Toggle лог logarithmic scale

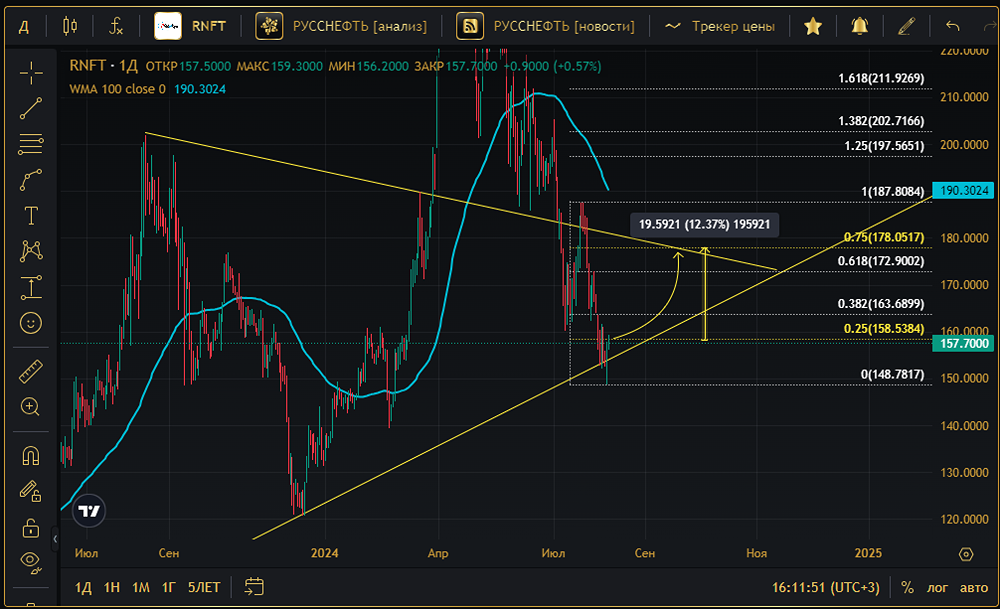(x=937, y=587)
